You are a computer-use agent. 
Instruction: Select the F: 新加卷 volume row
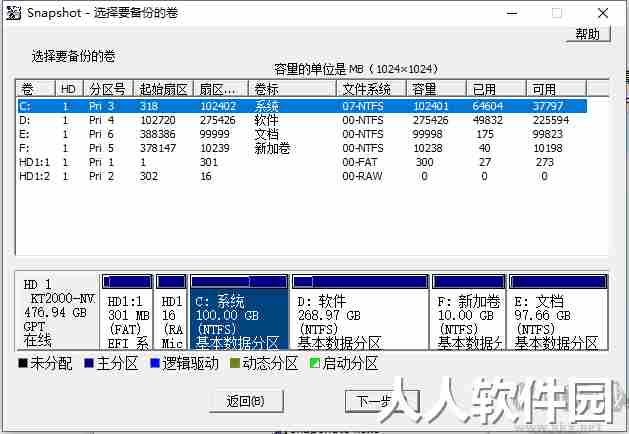302,148
